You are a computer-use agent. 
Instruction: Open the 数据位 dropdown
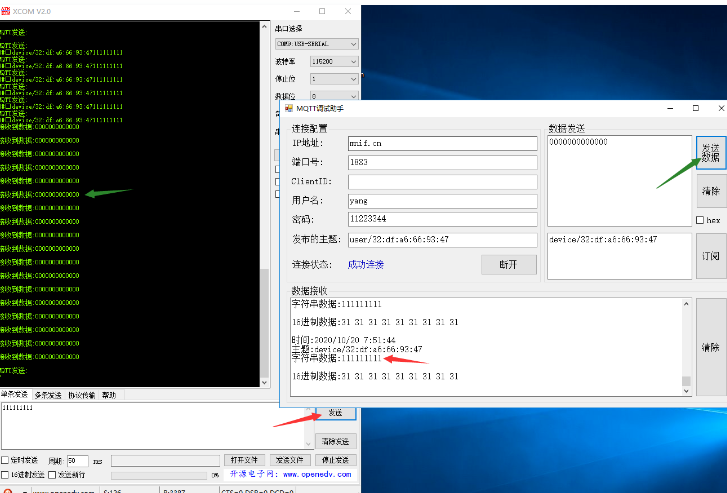click(x=334, y=96)
